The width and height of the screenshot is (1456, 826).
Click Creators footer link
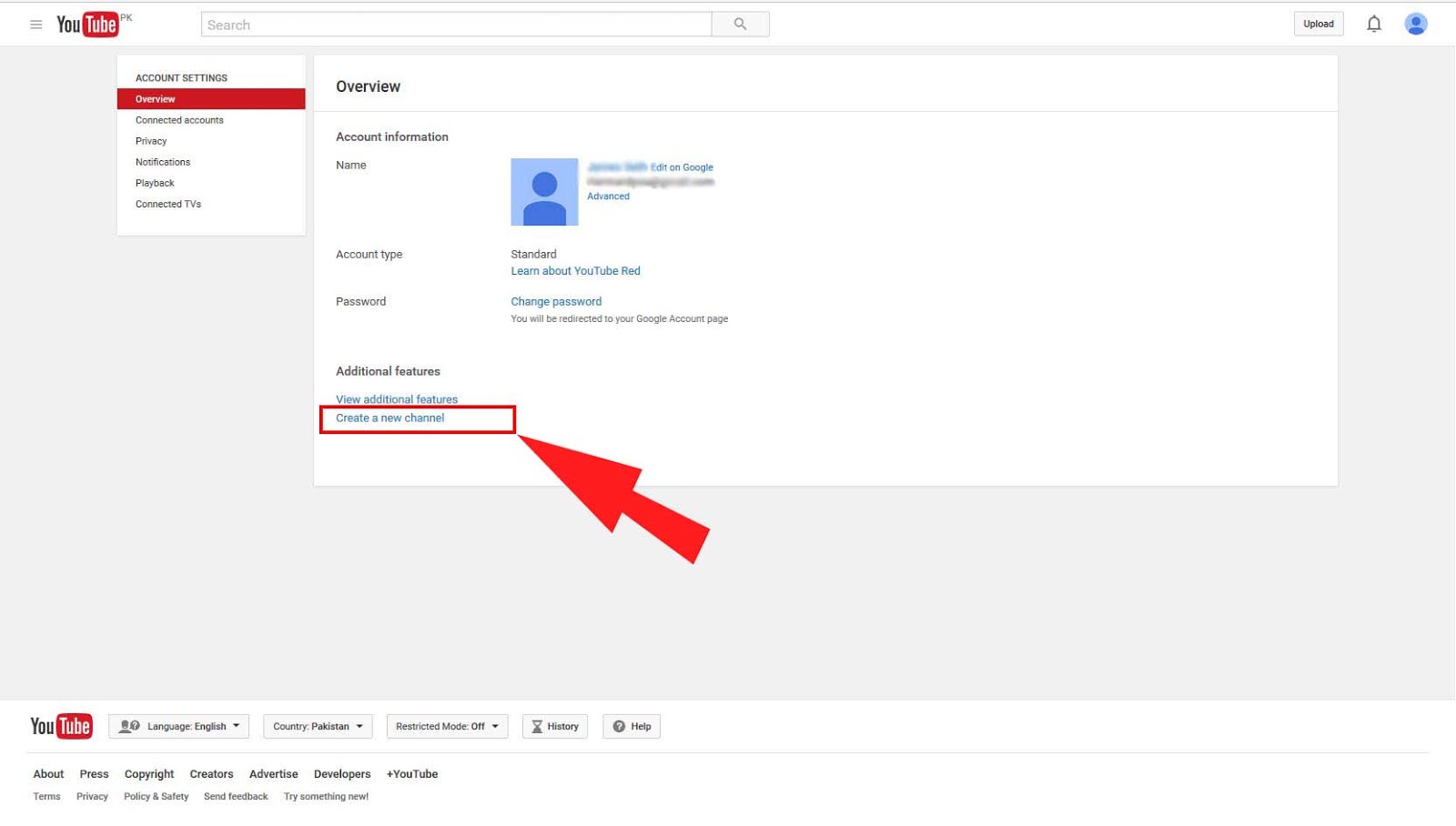pos(211,774)
